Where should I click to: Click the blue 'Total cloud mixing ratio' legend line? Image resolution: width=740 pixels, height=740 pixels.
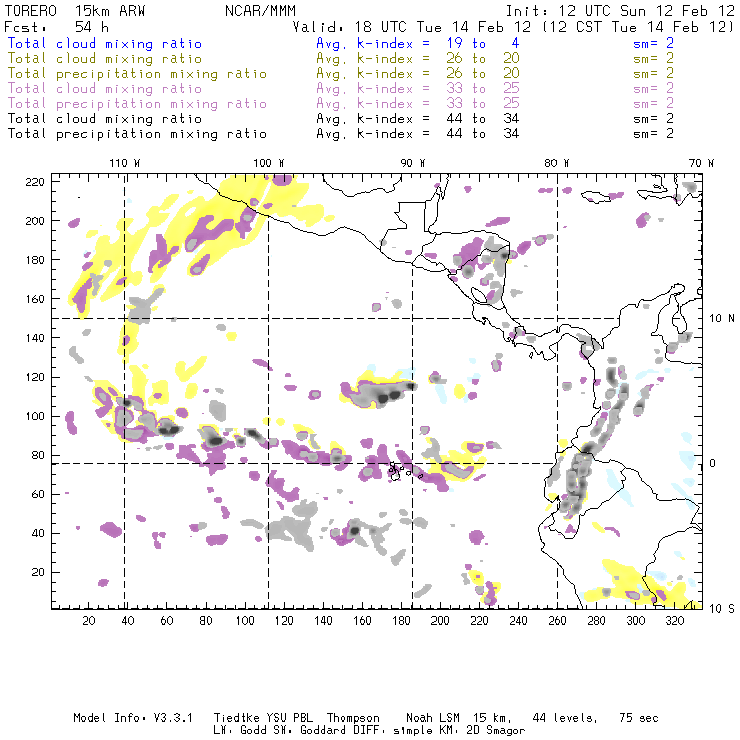[x=105, y=43]
